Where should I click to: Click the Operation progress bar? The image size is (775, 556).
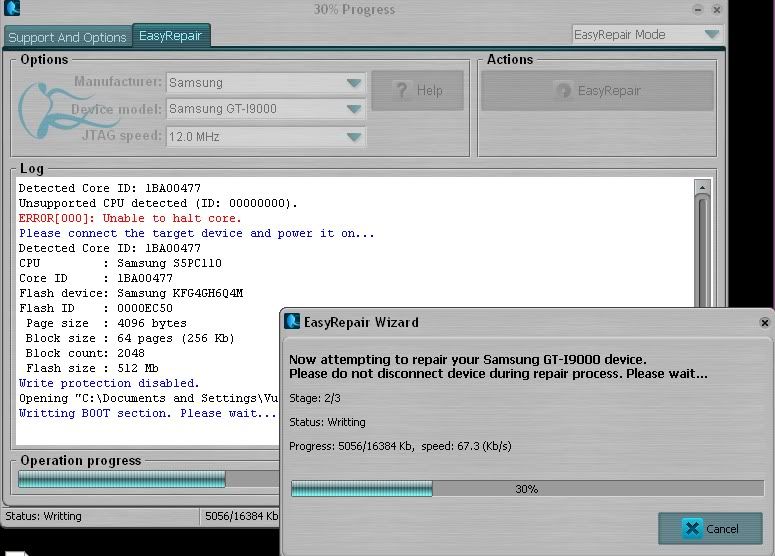(148, 479)
